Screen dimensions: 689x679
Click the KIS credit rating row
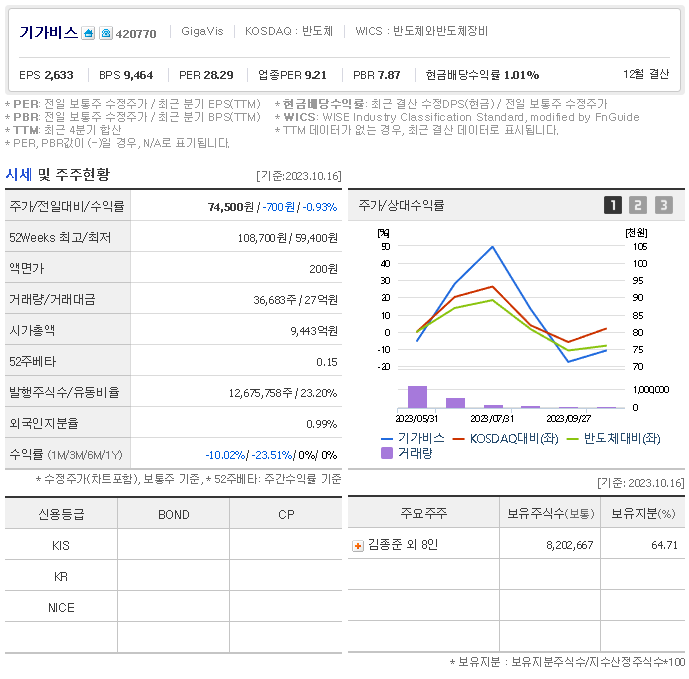173,545
